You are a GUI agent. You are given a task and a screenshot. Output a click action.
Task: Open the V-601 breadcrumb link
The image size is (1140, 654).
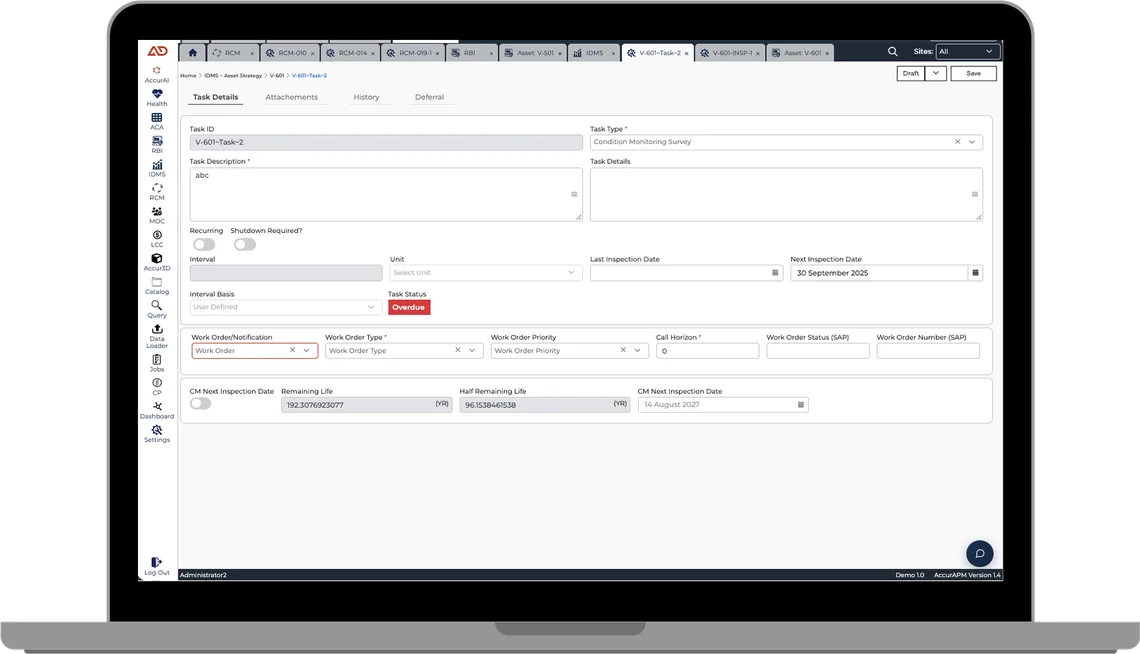277,76
